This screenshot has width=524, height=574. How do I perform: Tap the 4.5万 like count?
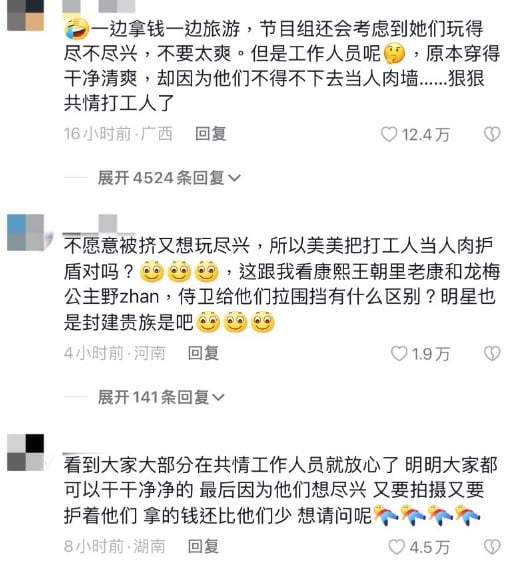pos(429,547)
